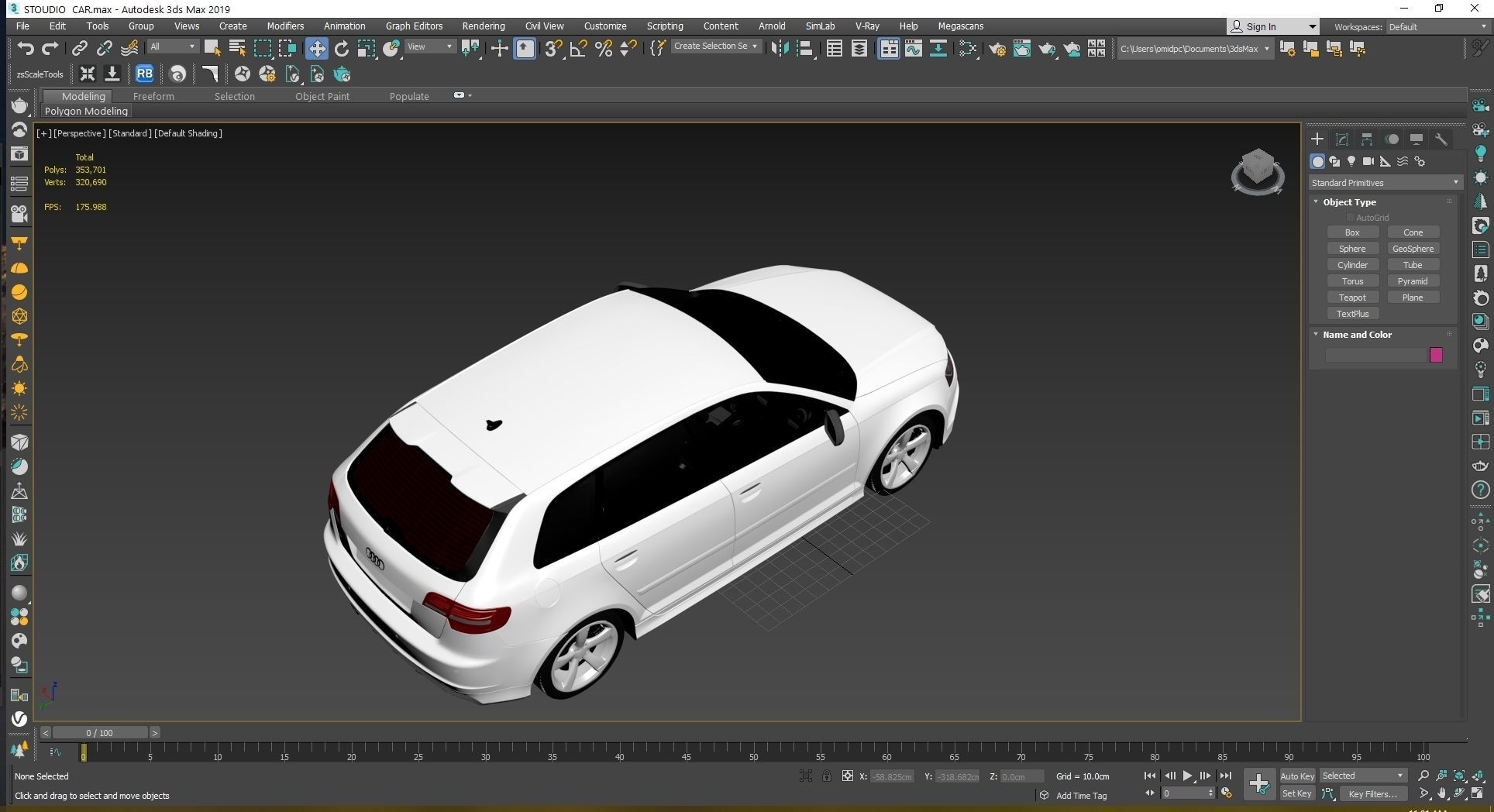Image resolution: width=1494 pixels, height=812 pixels.
Task: Toggle the Selection Lock icon
Action: [827, 776]
